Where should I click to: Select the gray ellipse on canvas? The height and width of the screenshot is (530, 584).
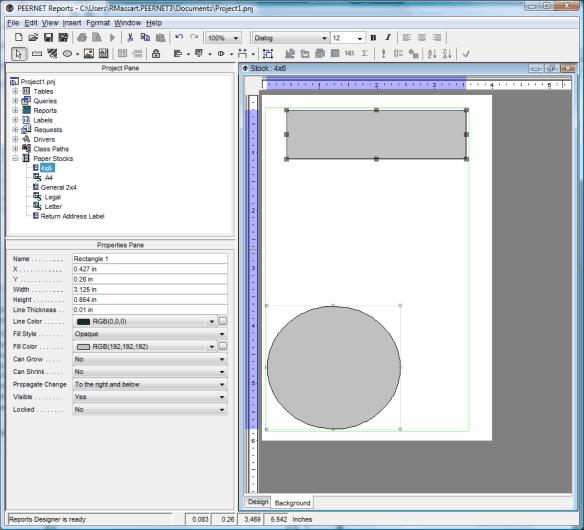coord(334,368)
